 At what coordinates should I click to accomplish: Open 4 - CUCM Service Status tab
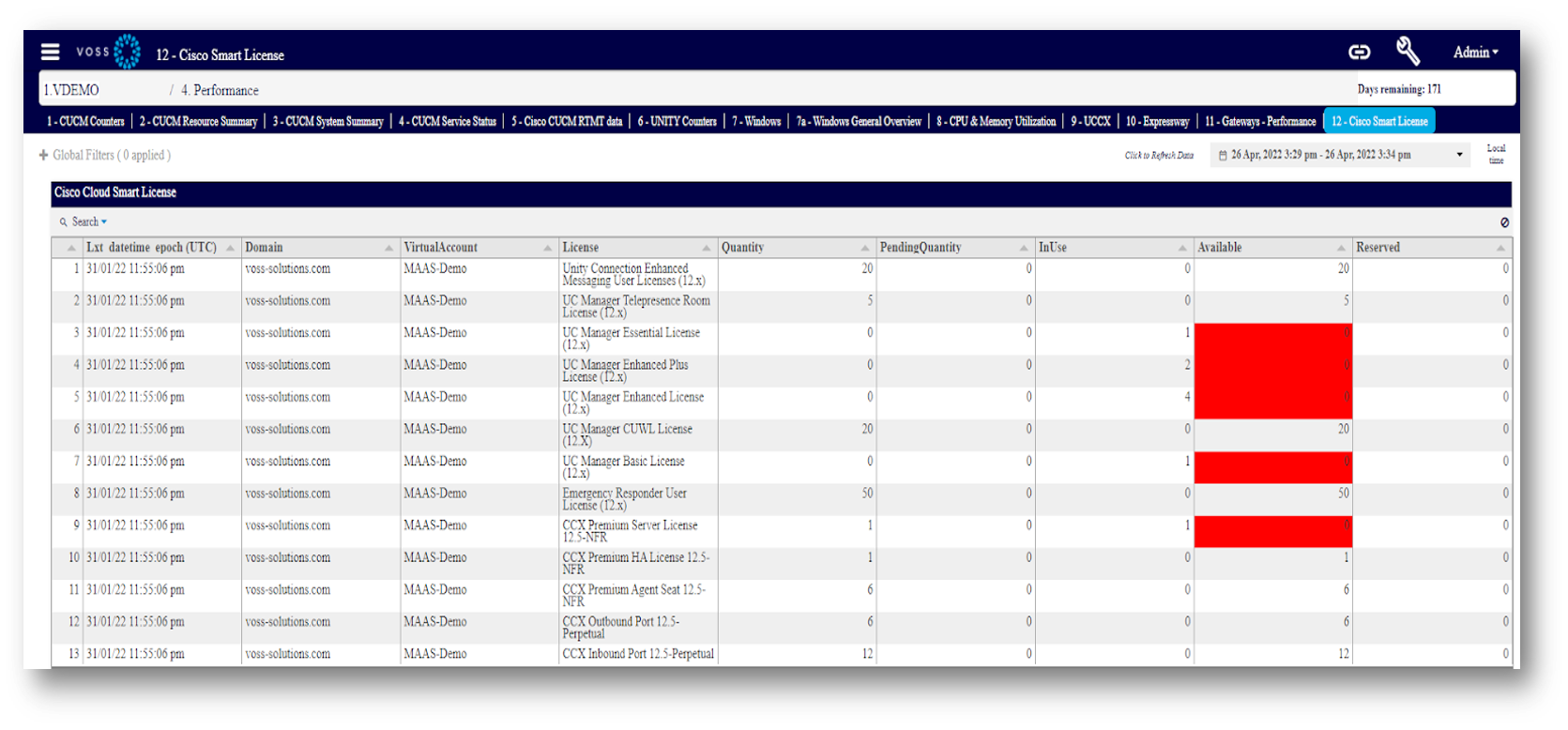[x=447, y=121]
